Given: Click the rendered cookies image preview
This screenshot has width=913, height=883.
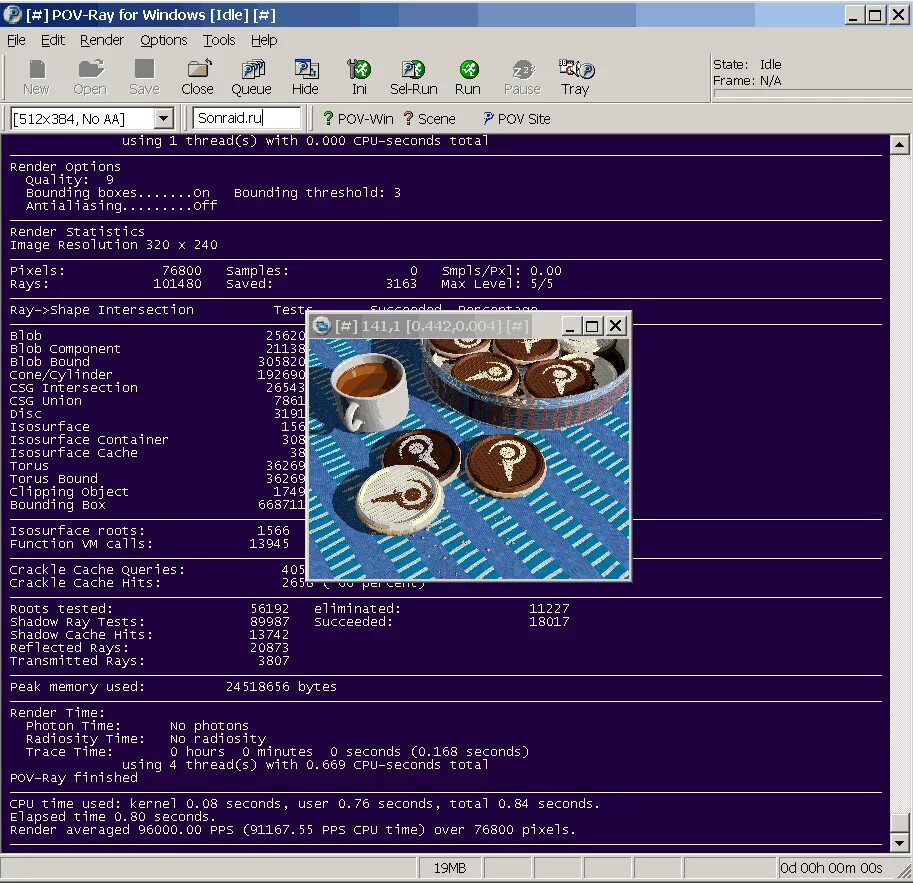Looking at the screenshot, I should coord(469,458).
